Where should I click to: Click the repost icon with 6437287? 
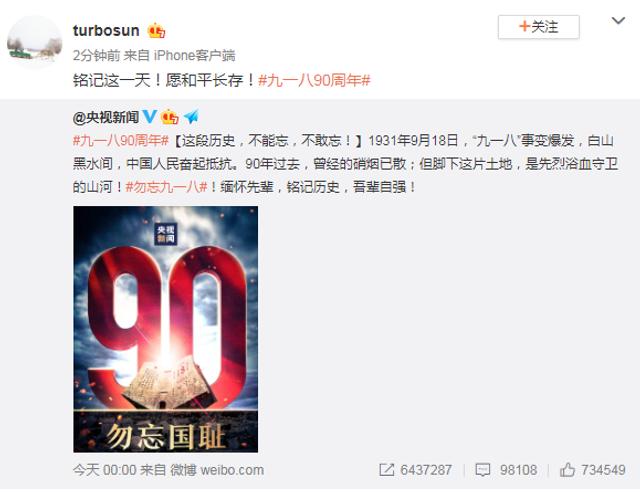[x=386, y=470]
